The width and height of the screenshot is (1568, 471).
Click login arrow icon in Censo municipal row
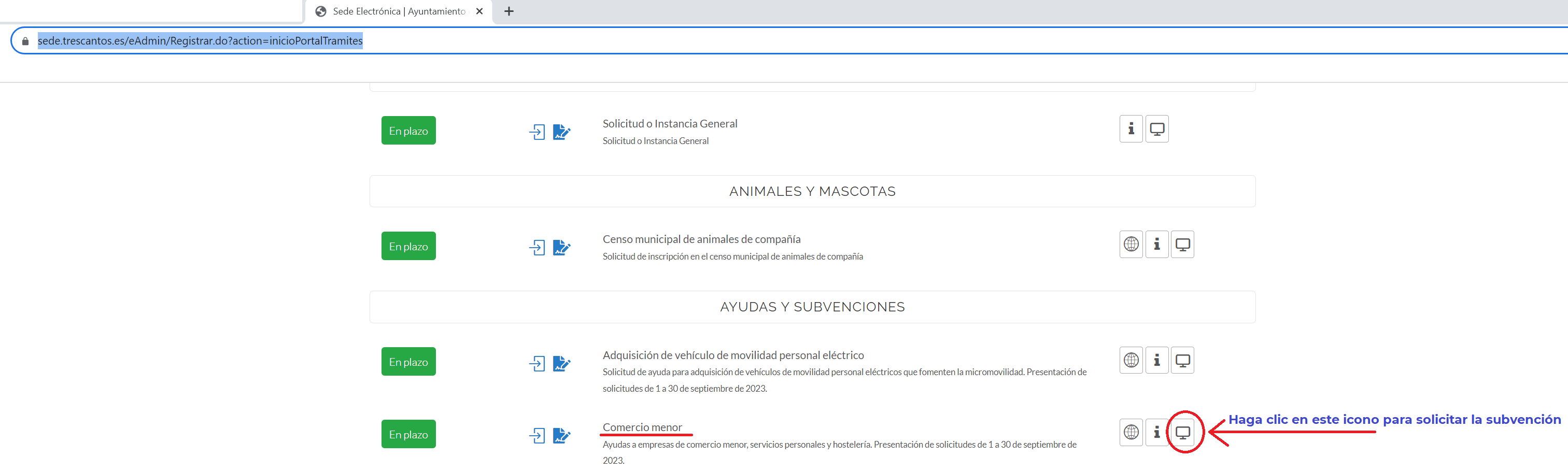click(x=537, y=247)
